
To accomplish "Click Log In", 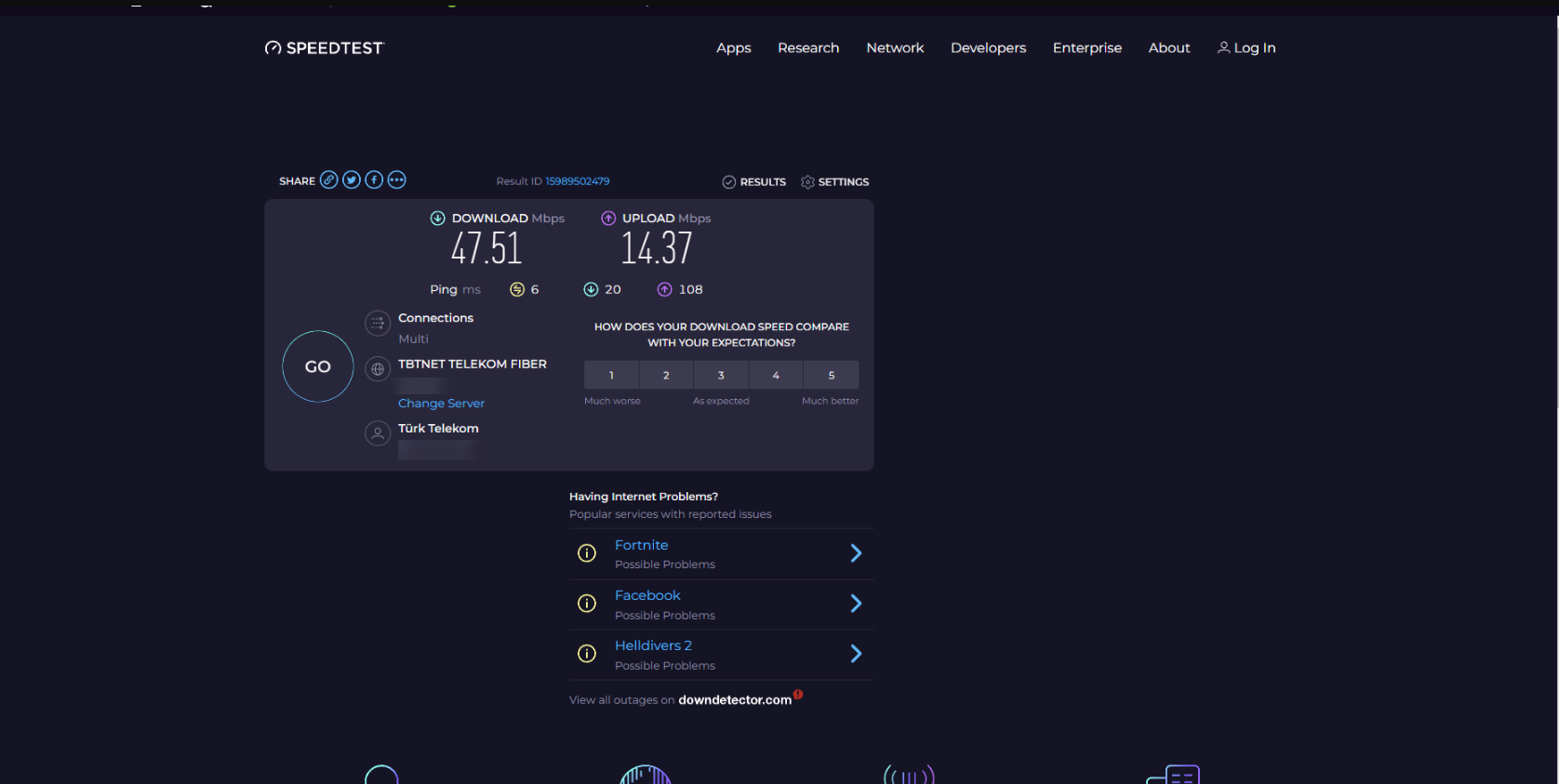I will click(x=1255, y=48).
